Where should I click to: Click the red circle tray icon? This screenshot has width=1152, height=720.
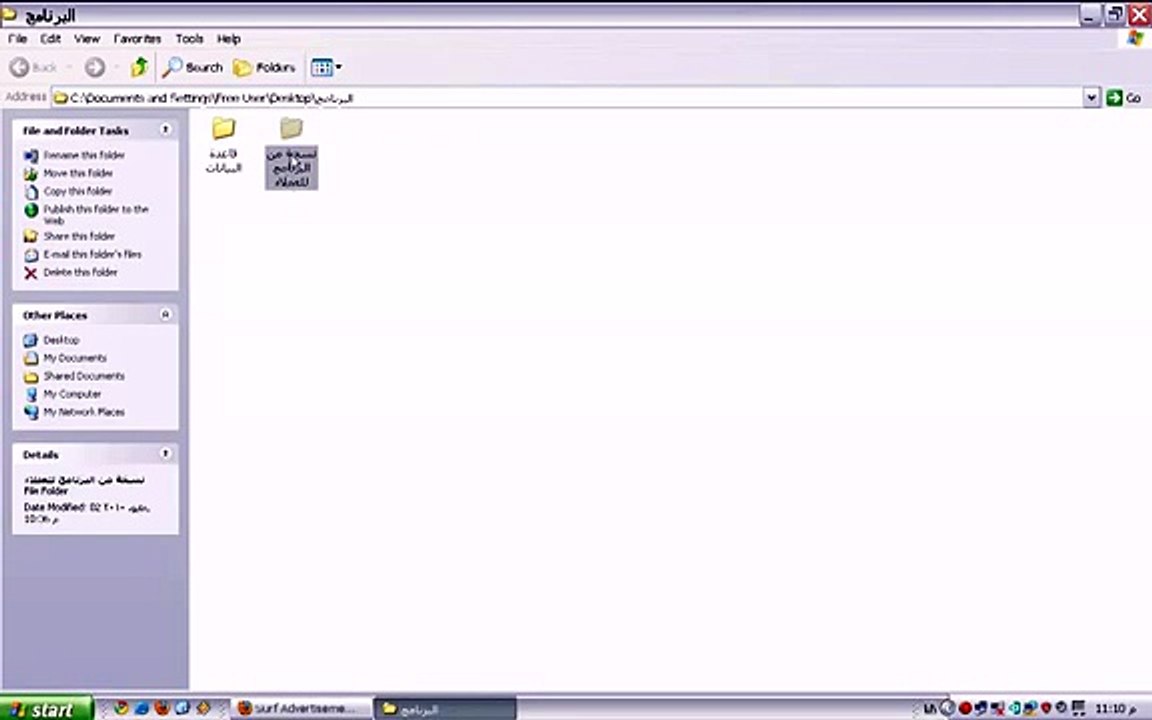click(x=965, y=708)
